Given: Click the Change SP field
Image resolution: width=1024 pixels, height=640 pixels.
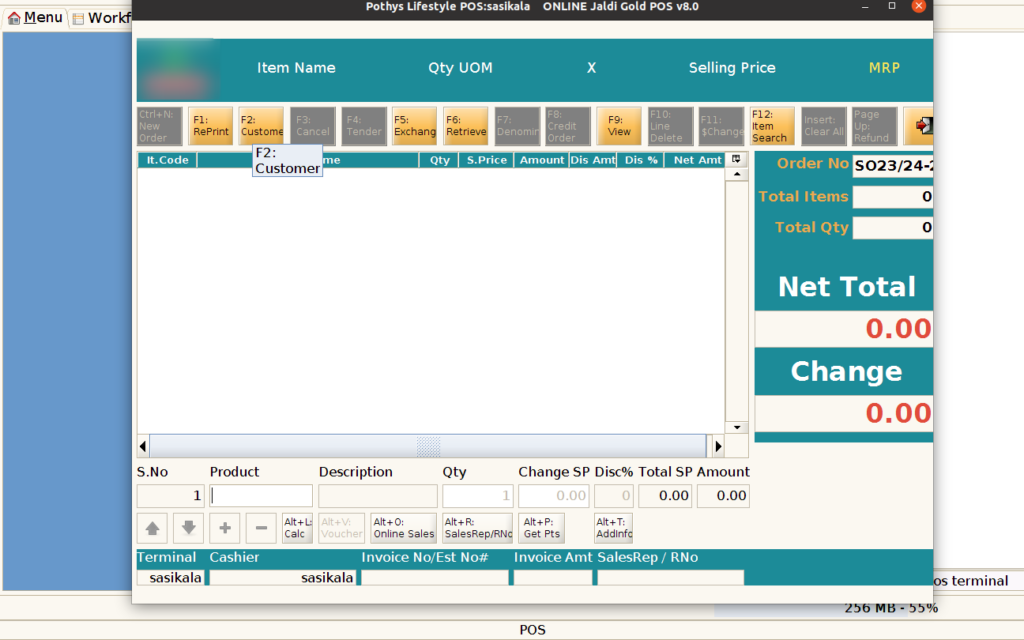Looking at the screenshot, I should [554, 496].
